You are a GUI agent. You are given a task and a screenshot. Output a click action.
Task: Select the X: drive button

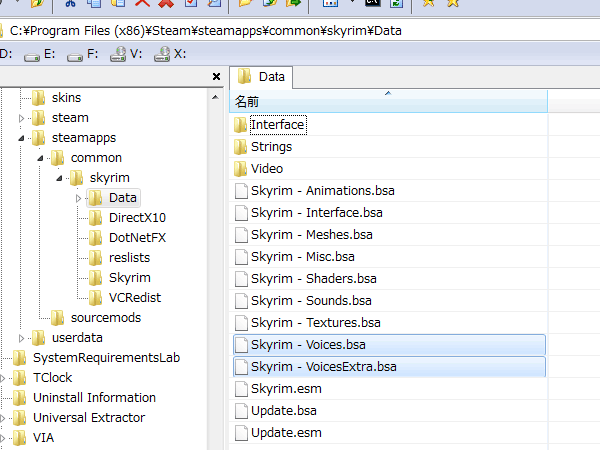click(x=170, y=54)
